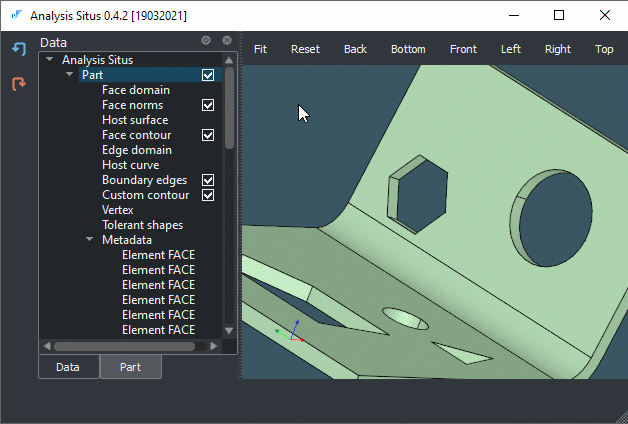Viewport: 628px width, 424px height.
Task: Click the Data panel float icon
Action: pos(206,40)
